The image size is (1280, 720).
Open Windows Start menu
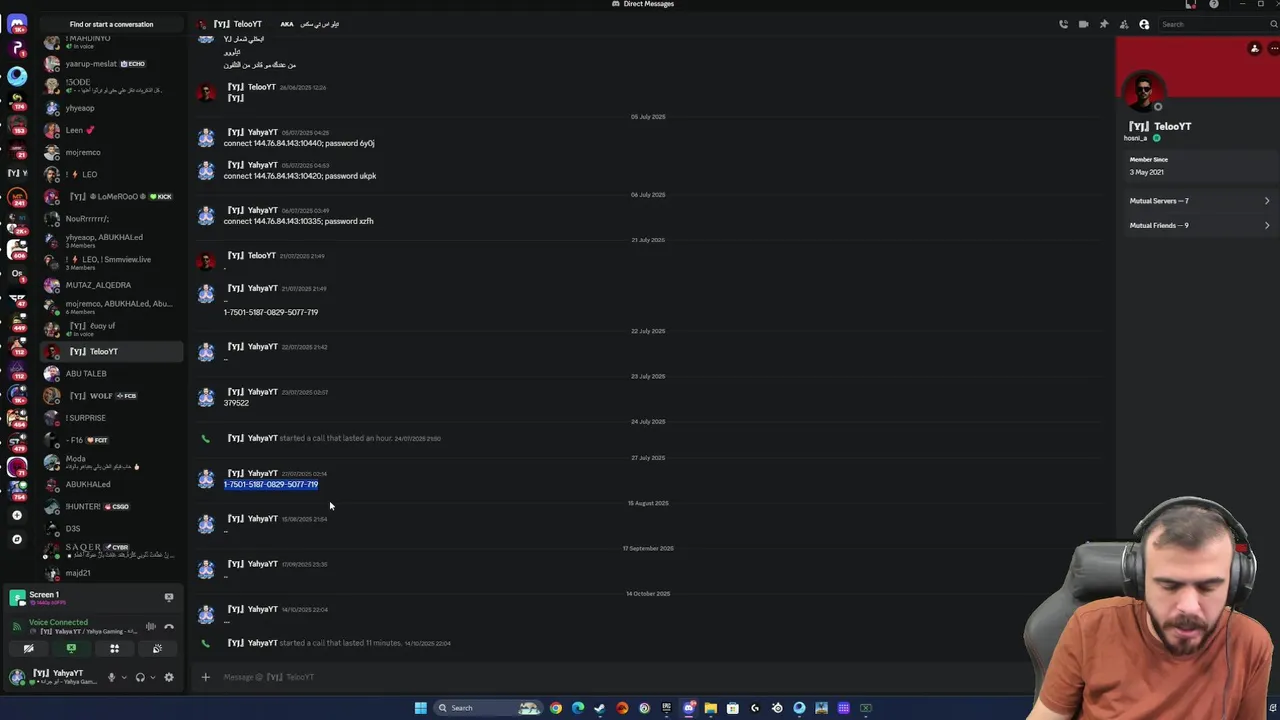click(421, 708)
